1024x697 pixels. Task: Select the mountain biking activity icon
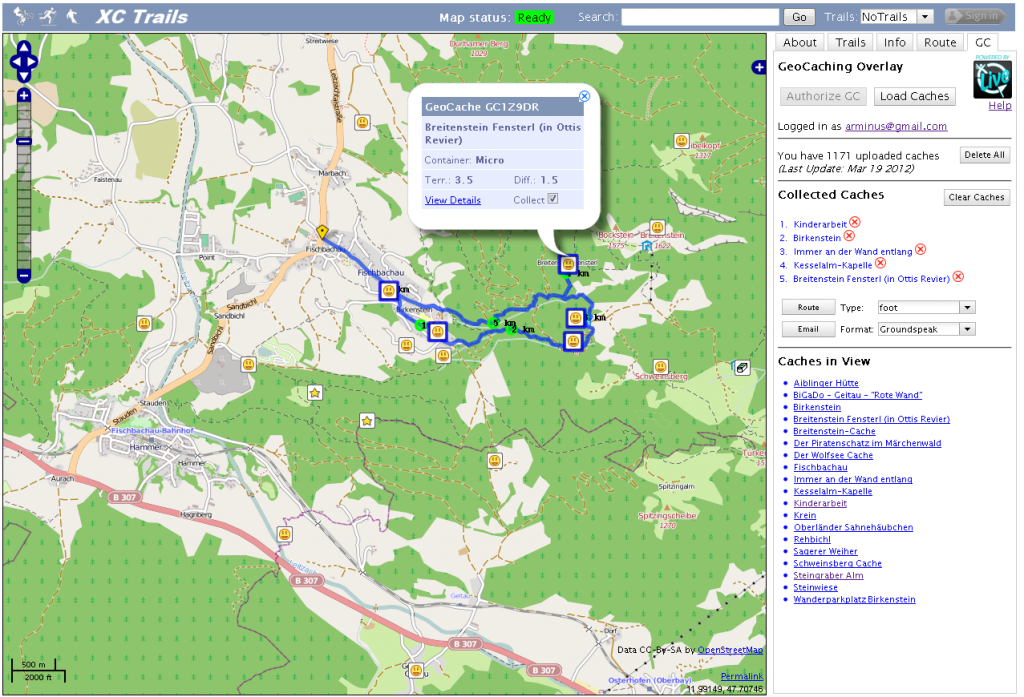22,16
